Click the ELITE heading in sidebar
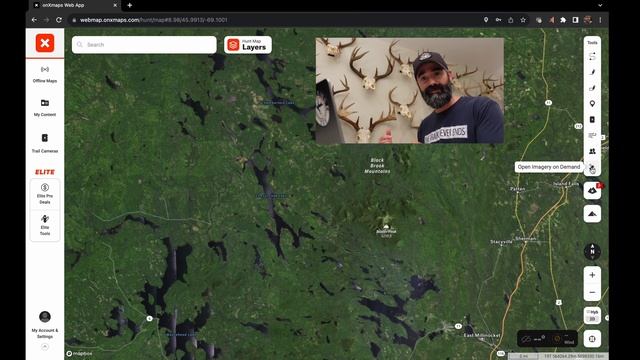The width and height of the screenshot is (640, 360). [x=45, y=172]
